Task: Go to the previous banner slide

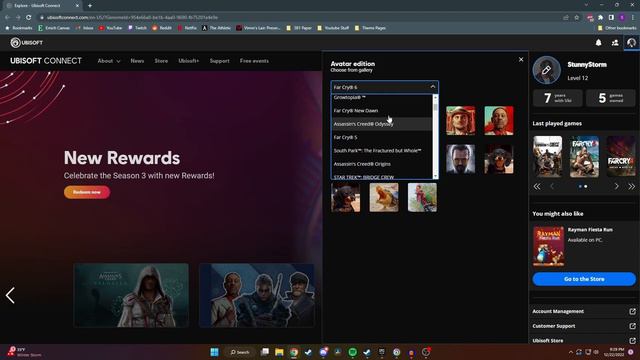Action: (x=10, y=295)
